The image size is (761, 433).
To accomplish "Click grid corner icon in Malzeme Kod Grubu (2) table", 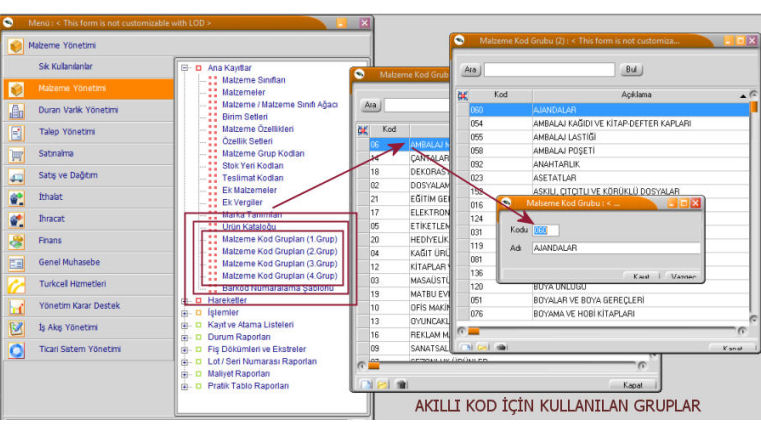I will click(463, 96).
